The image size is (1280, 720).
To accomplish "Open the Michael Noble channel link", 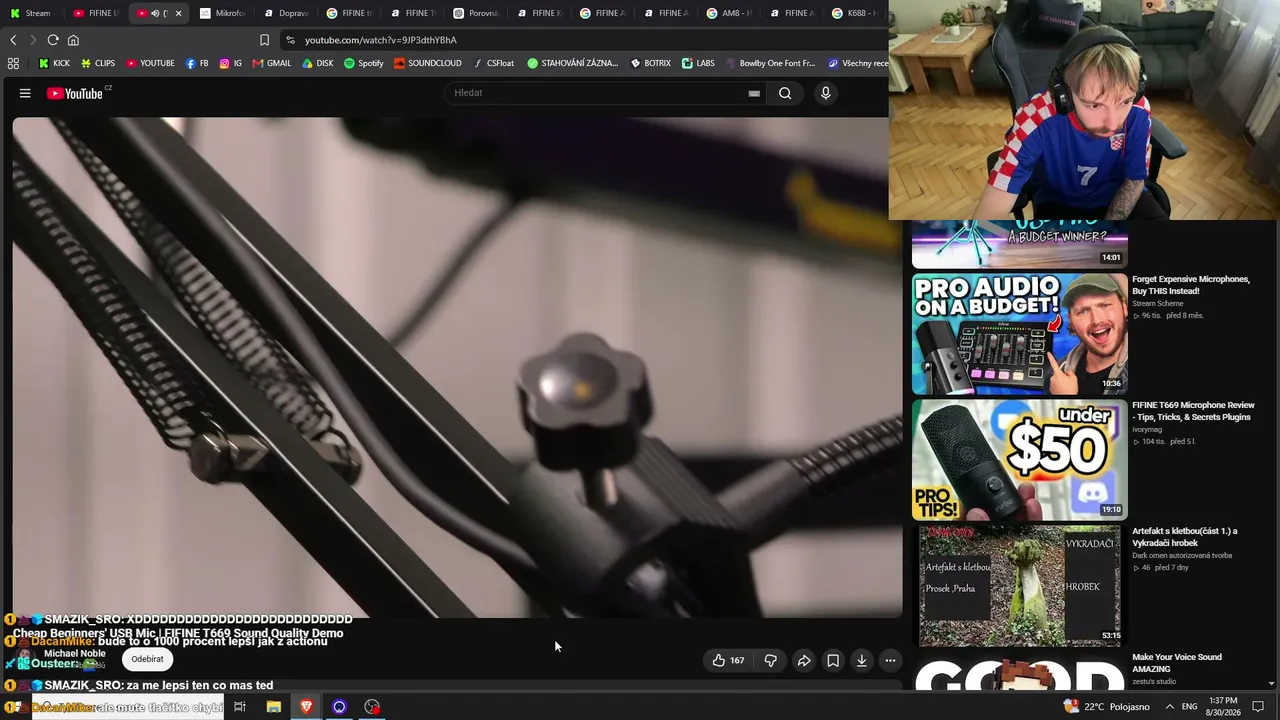I will (74, 653).
